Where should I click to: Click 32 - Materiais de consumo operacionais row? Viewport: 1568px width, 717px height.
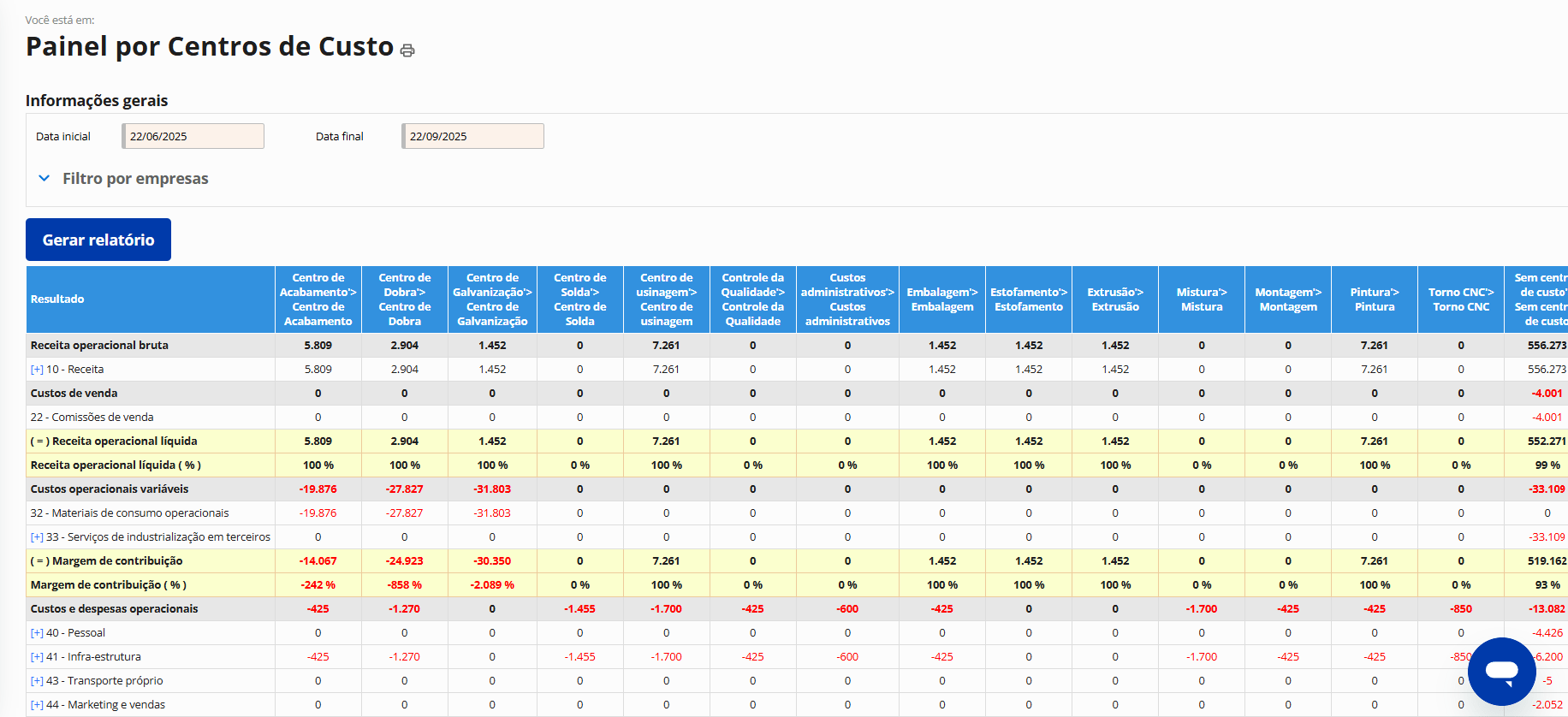130,513
